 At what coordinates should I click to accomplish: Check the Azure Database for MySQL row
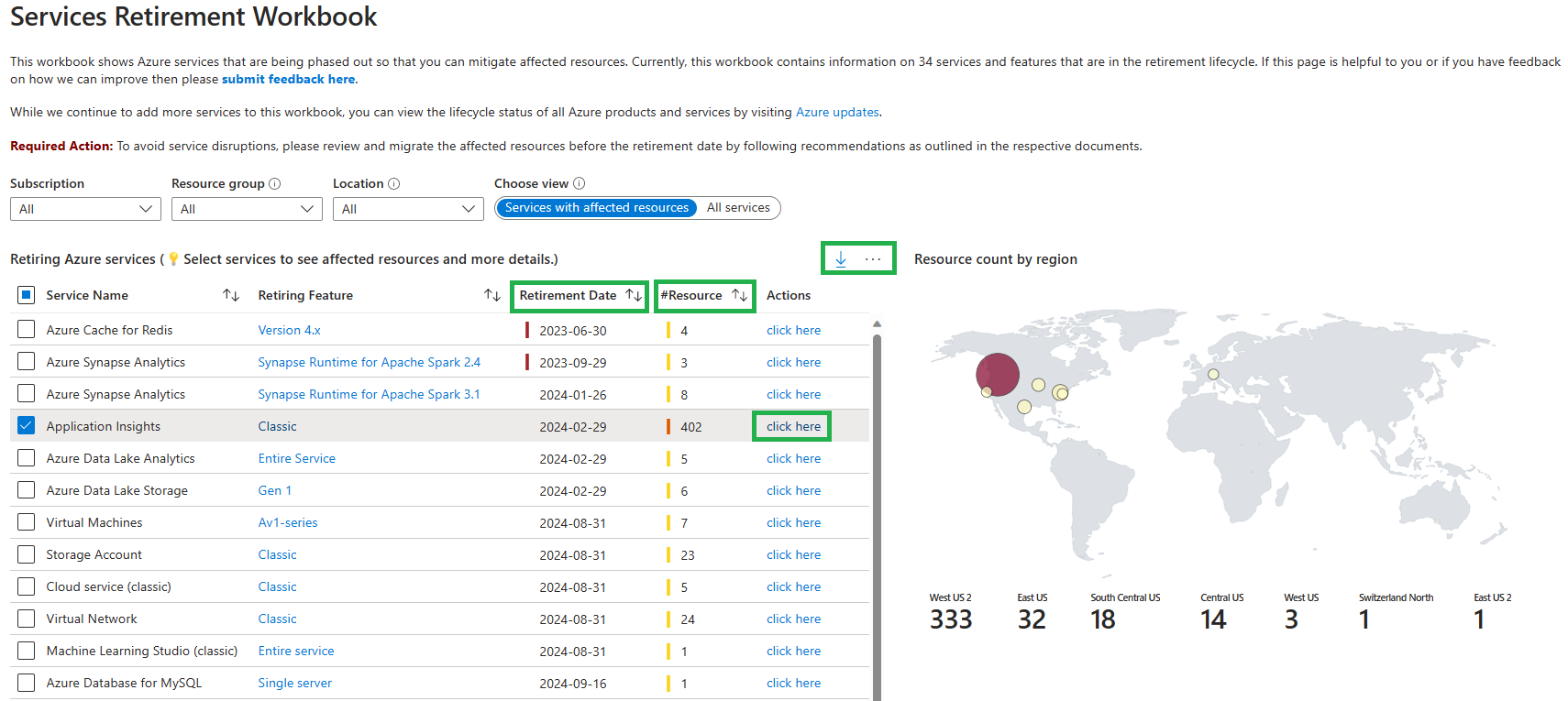27,683
